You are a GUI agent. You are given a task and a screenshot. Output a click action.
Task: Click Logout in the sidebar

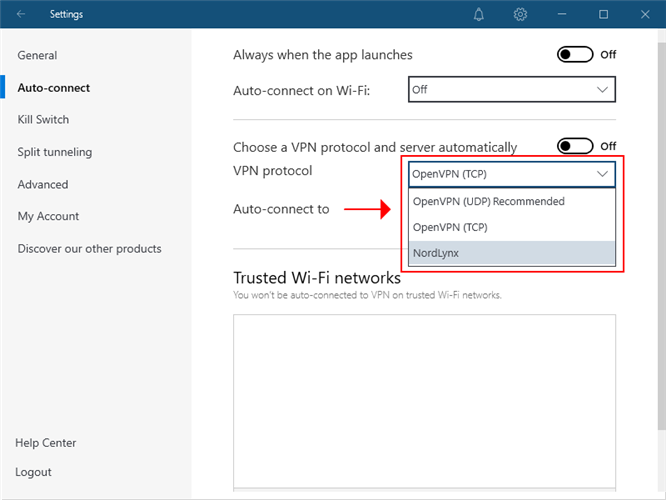click(x=34, y=472)
